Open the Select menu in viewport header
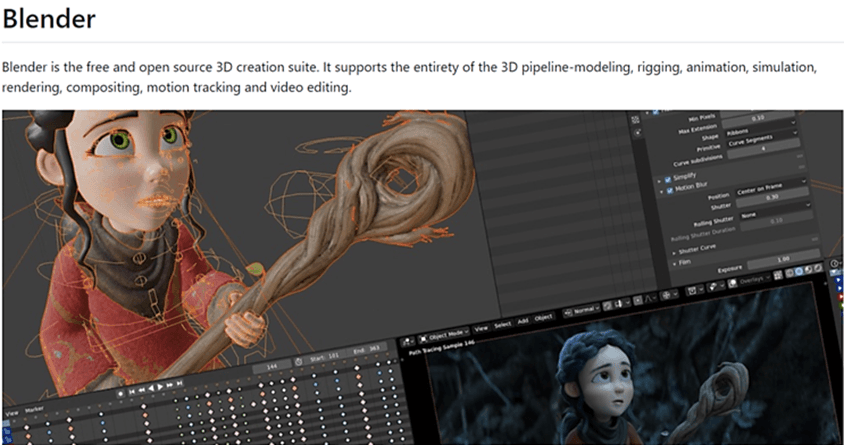The image size is (844, 445). [x=502, y=325]
